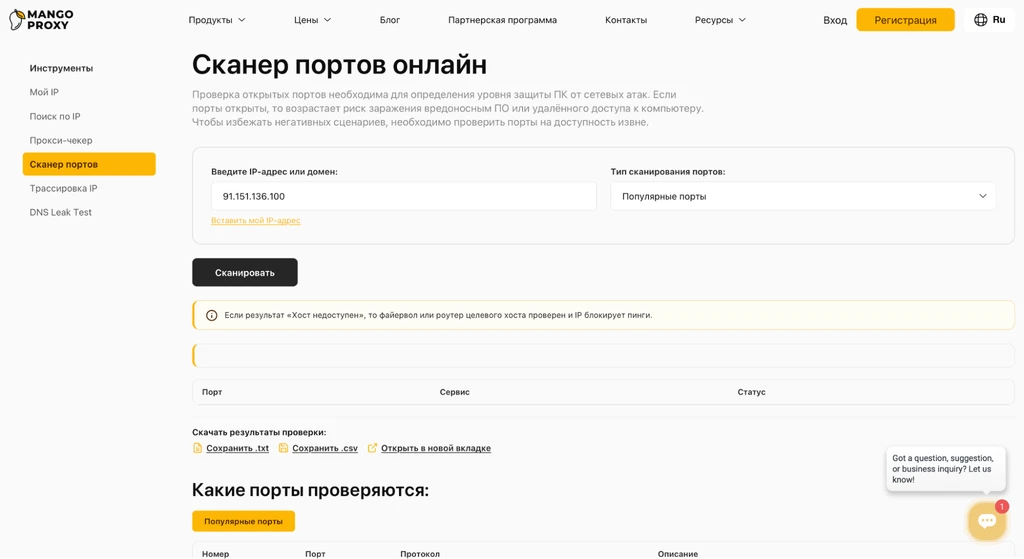Open the Контакты page
1024x559 pixels.
(626, 20)
